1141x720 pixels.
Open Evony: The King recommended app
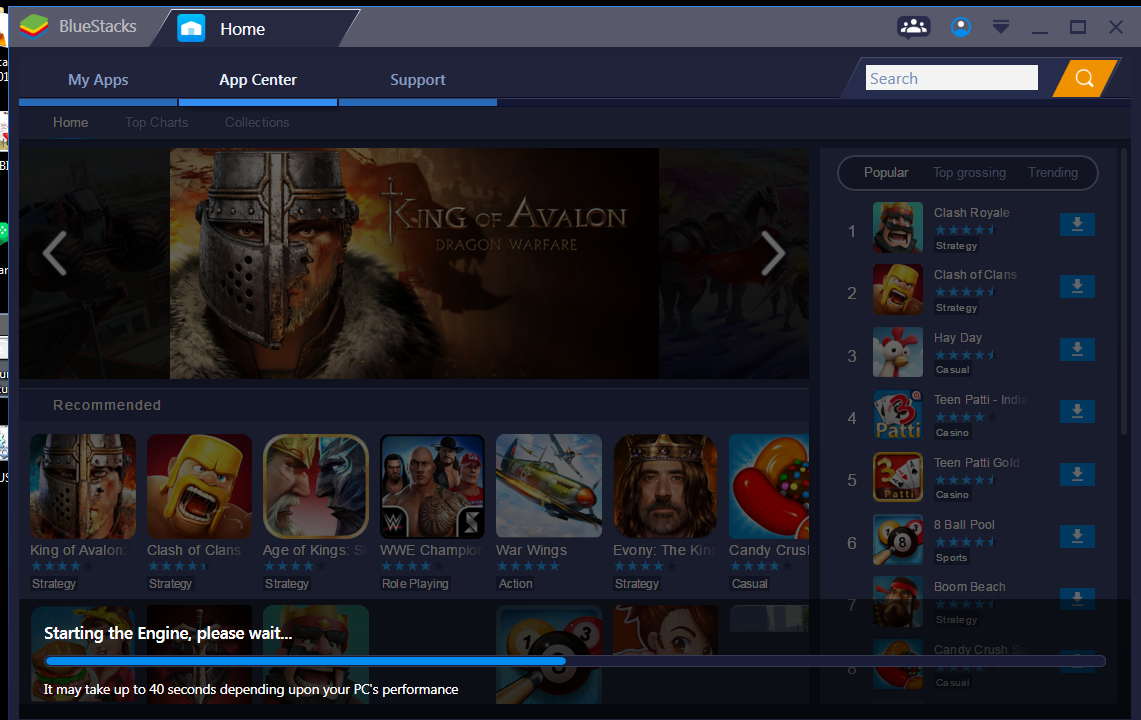[665, 486]
